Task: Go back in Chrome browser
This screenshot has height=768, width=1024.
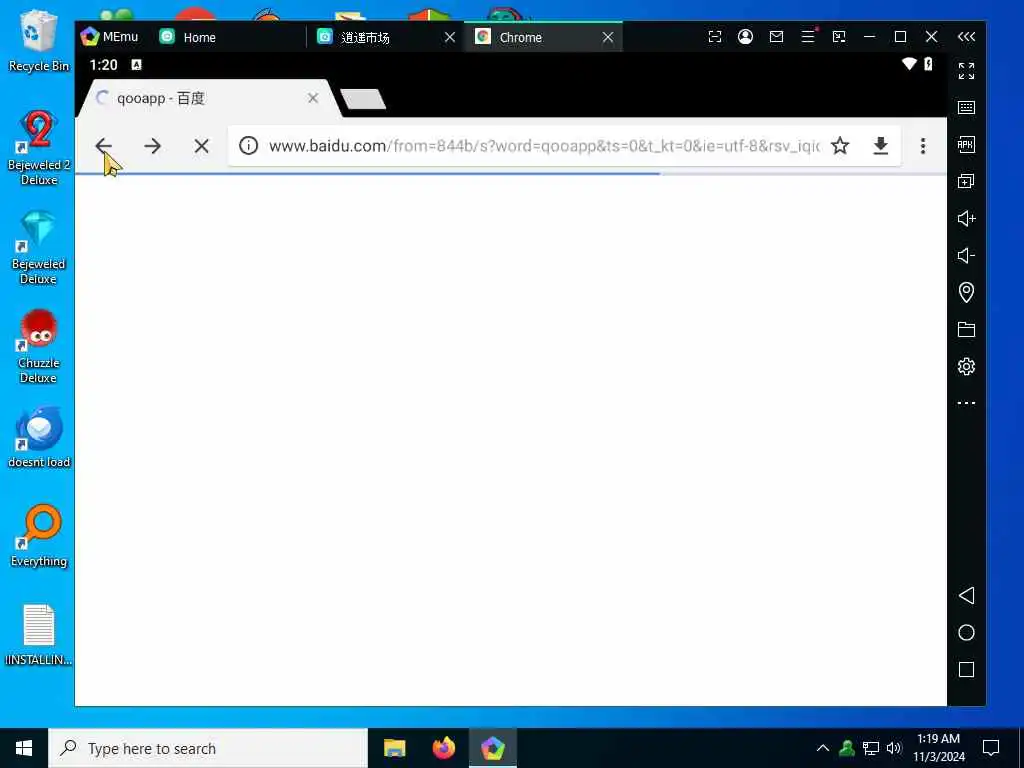Action: (104, 146)
